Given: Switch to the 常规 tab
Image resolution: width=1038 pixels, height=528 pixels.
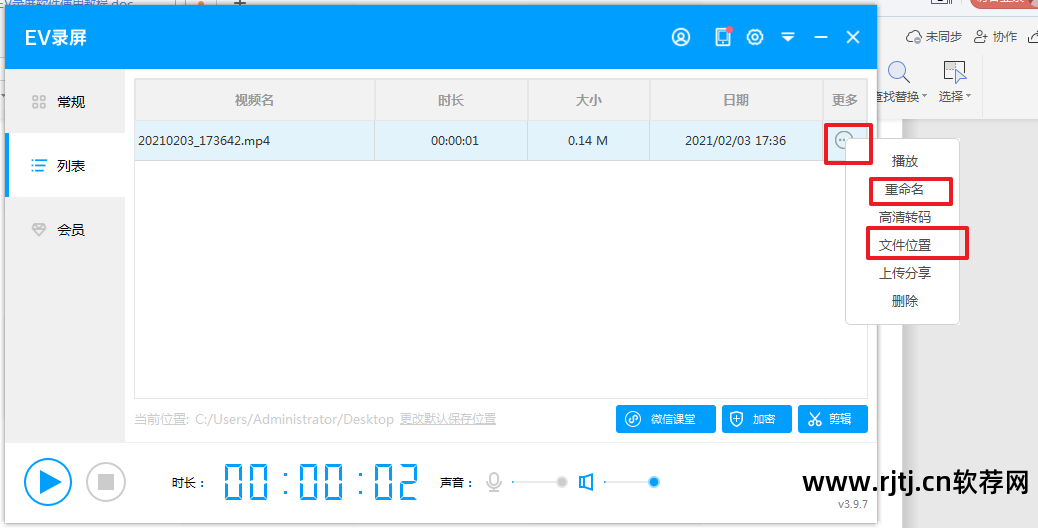Looking at the screenshot, I should click(x=65, y=101).
